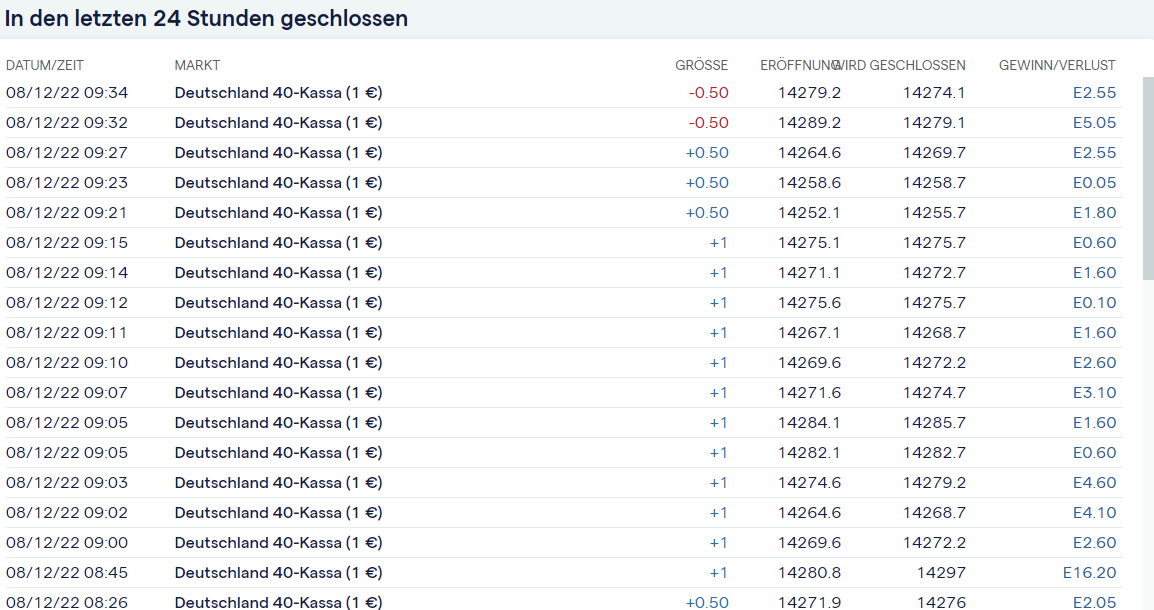Open the market name in the 09:00 row
1154x610 pixels.
(x=278, y=543)
